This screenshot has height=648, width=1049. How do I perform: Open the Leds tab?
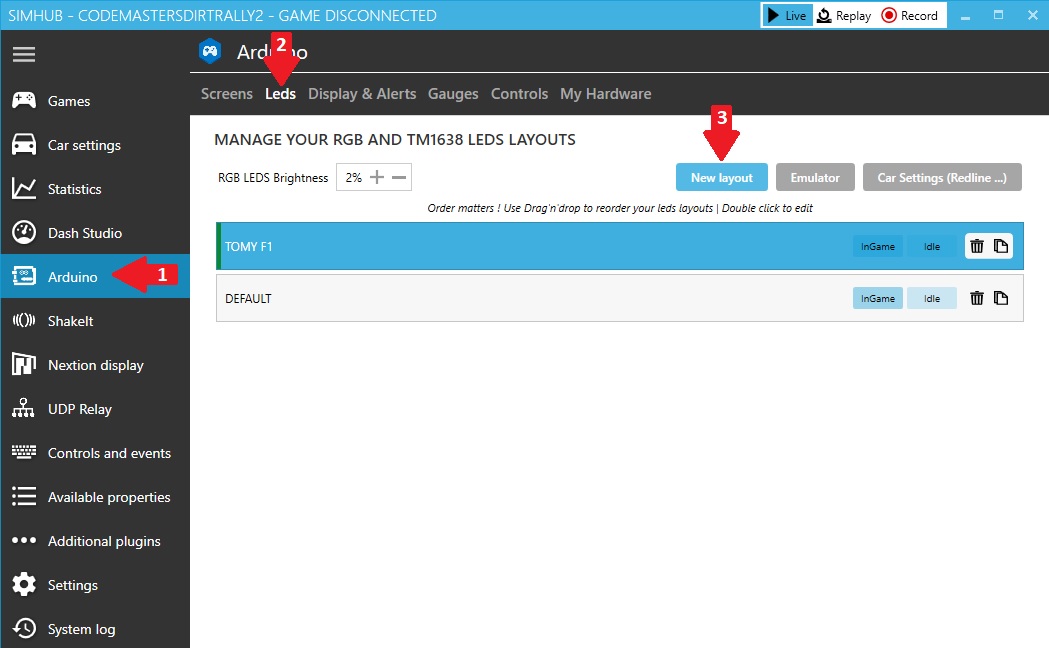point(280,94)
